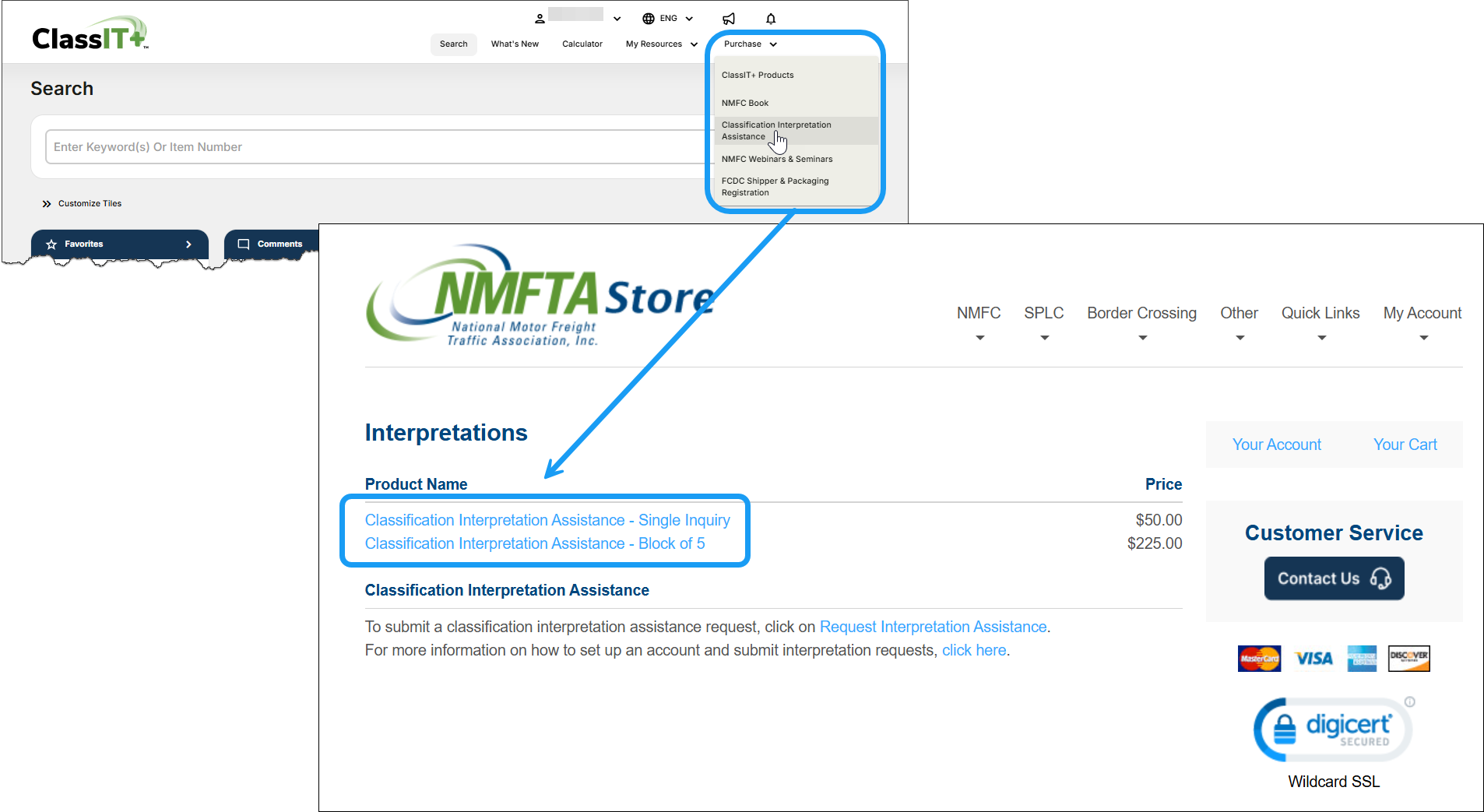Switch to the Search tab
Screen dimensions: 1484x812
click(x=453, y=44)
